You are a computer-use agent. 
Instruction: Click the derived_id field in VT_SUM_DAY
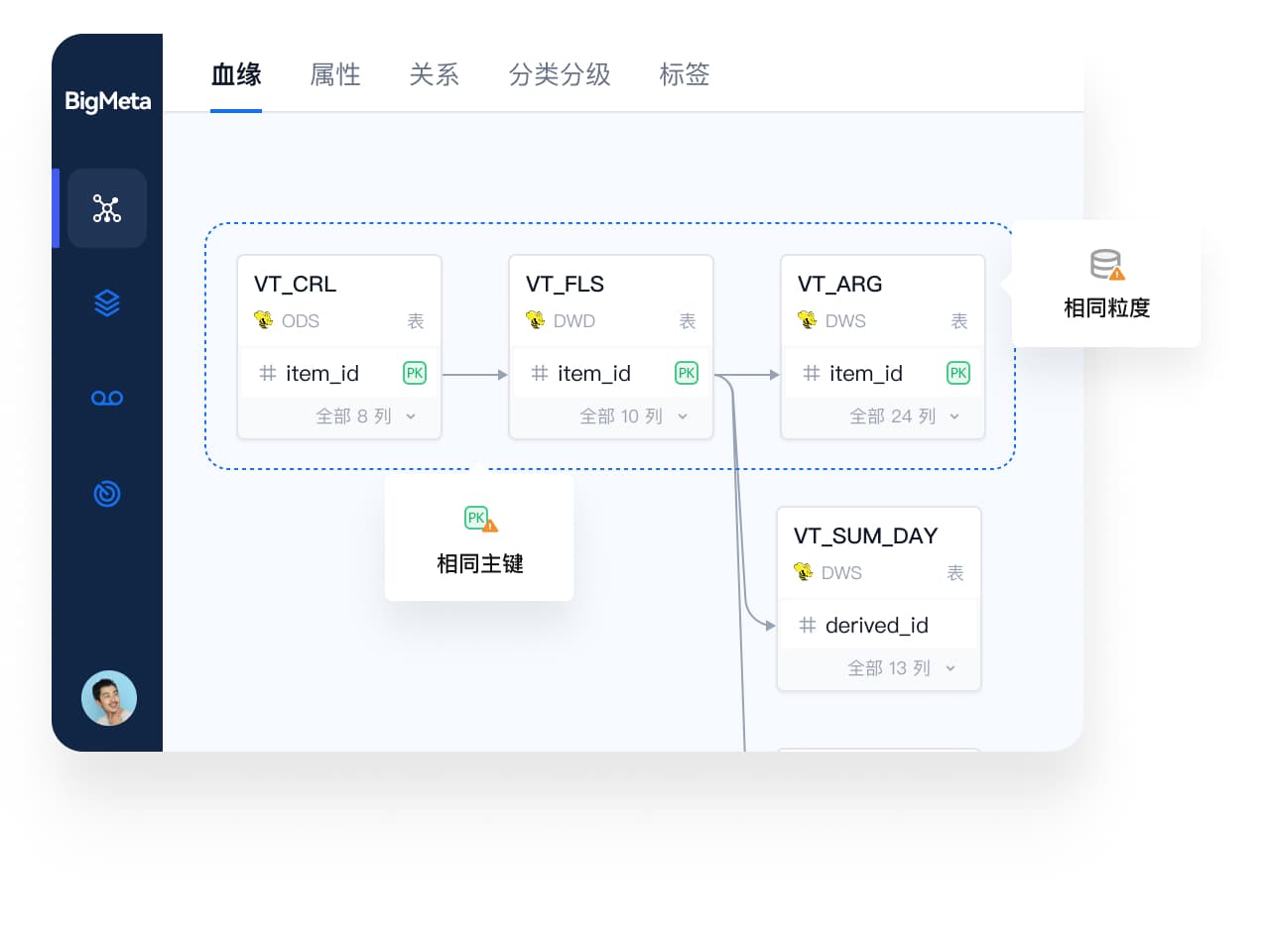(877, 625)
